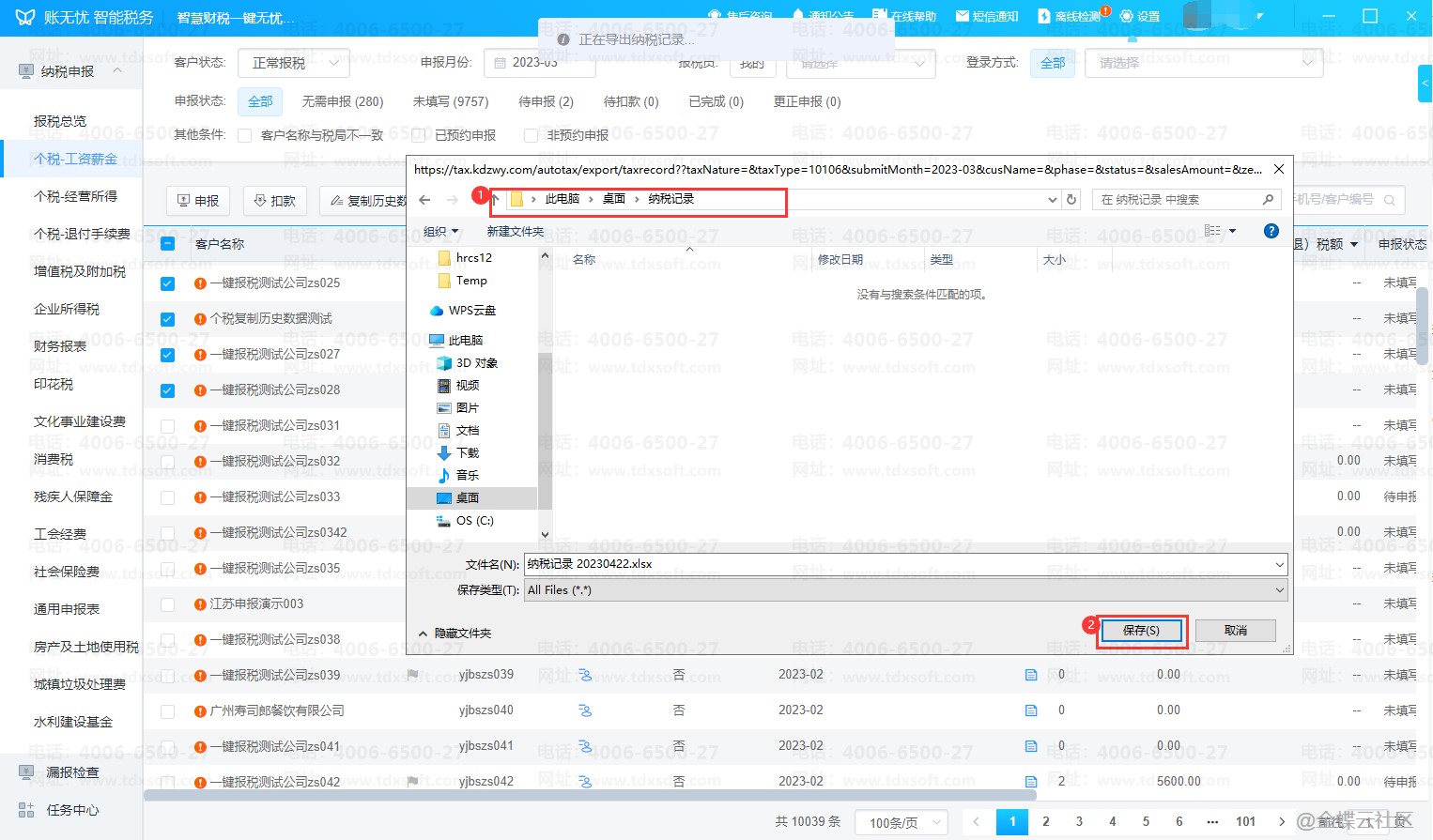Refresh the folder view in save dialog

coord(1071,200)
